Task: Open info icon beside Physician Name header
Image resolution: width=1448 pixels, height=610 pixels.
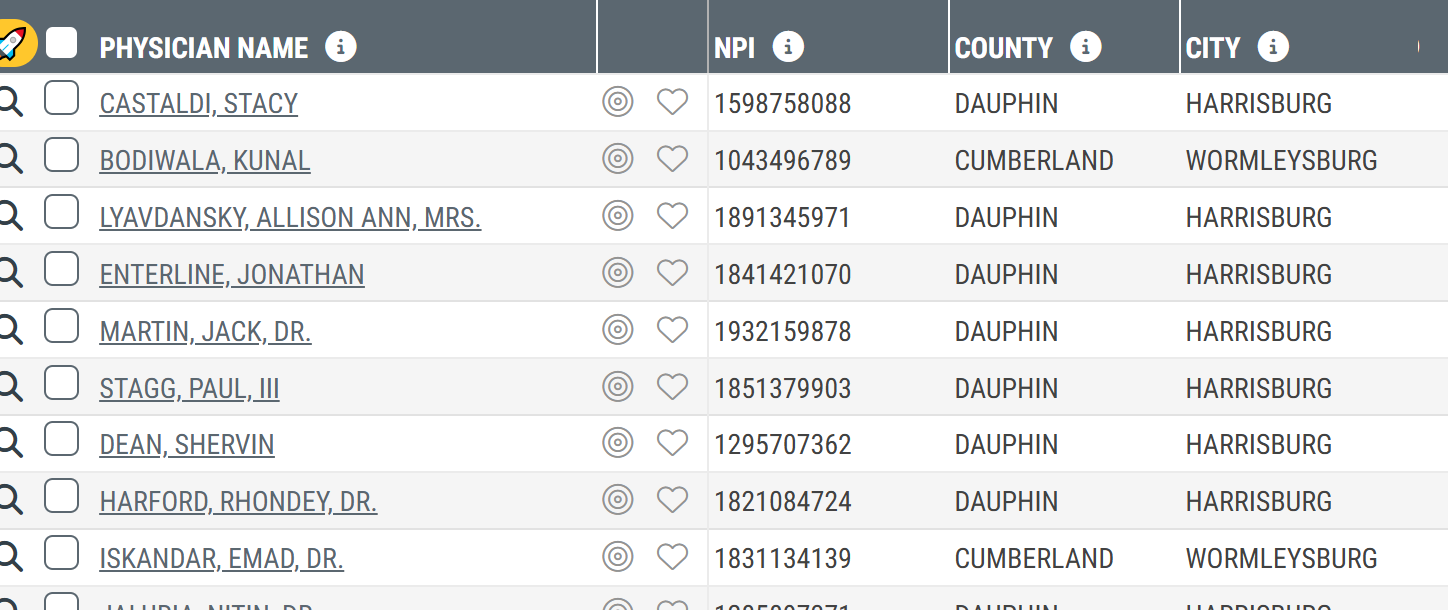Action: tap(341, 47)
